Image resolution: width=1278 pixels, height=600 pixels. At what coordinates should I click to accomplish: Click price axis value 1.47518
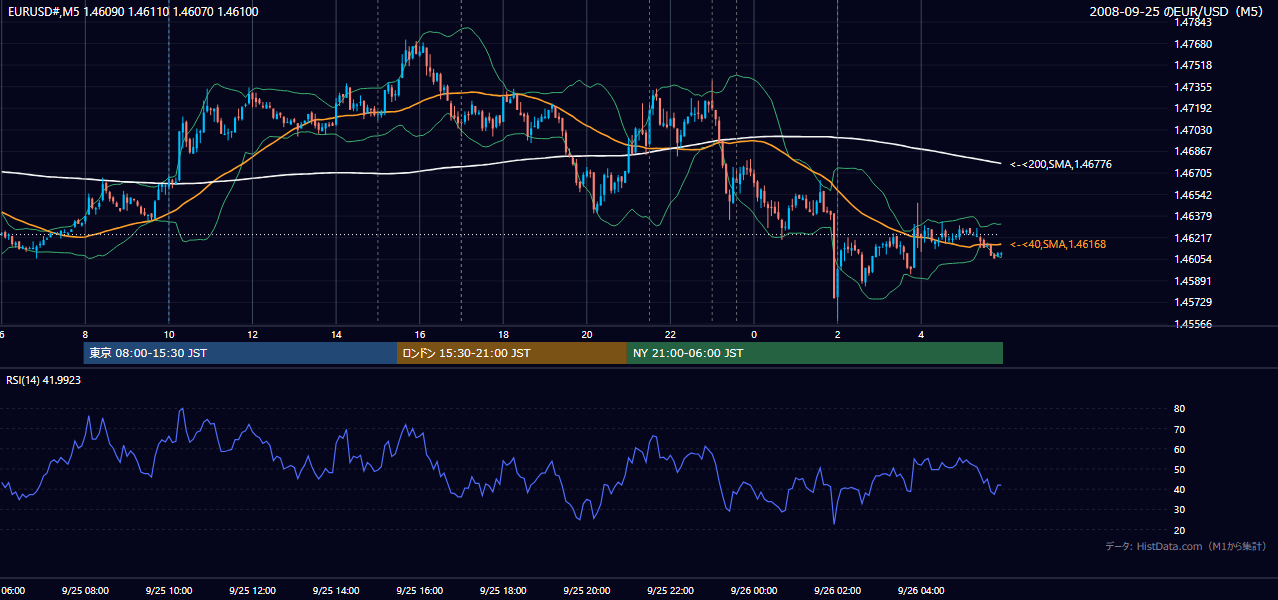point(1192,65)
